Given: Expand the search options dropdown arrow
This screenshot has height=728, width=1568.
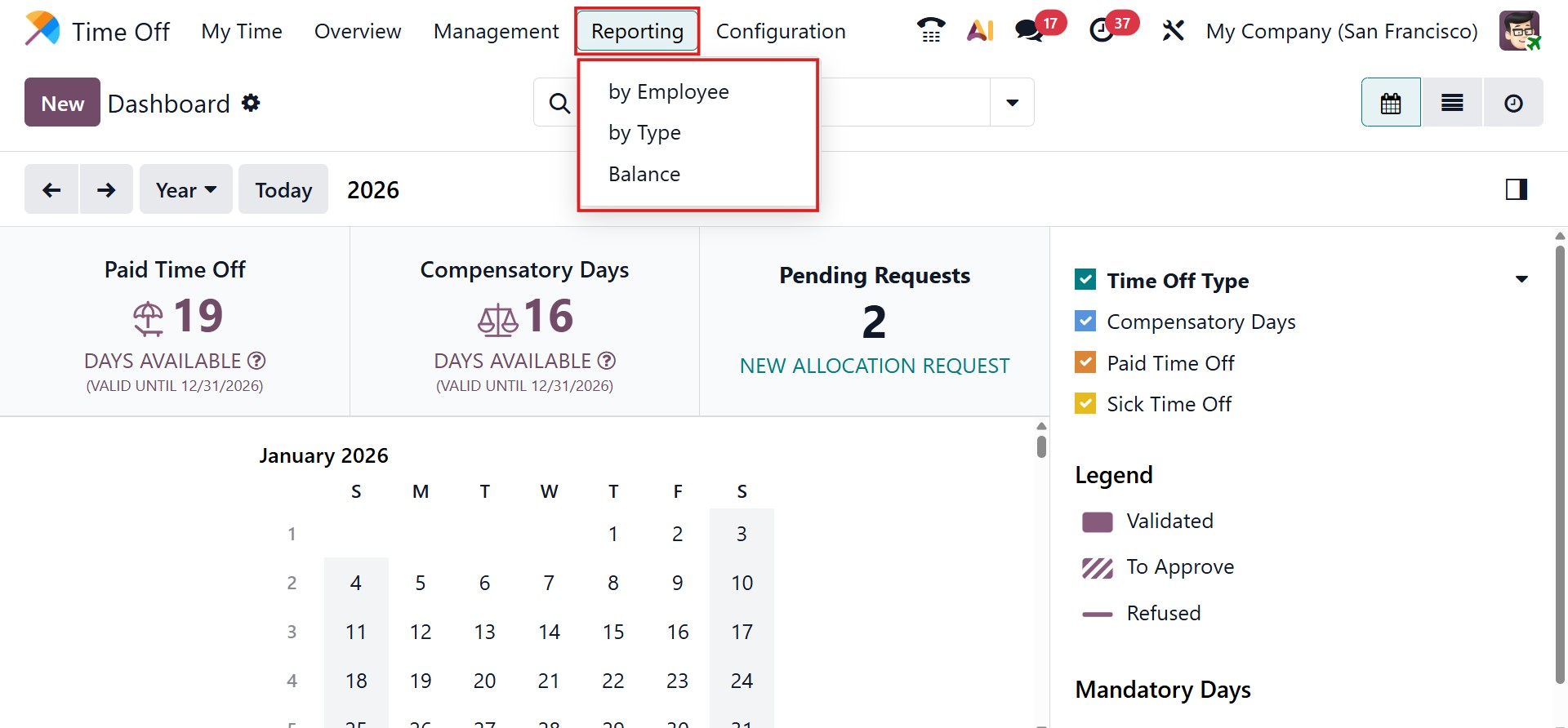Looking at the screenshot, I should [1012, 103].
